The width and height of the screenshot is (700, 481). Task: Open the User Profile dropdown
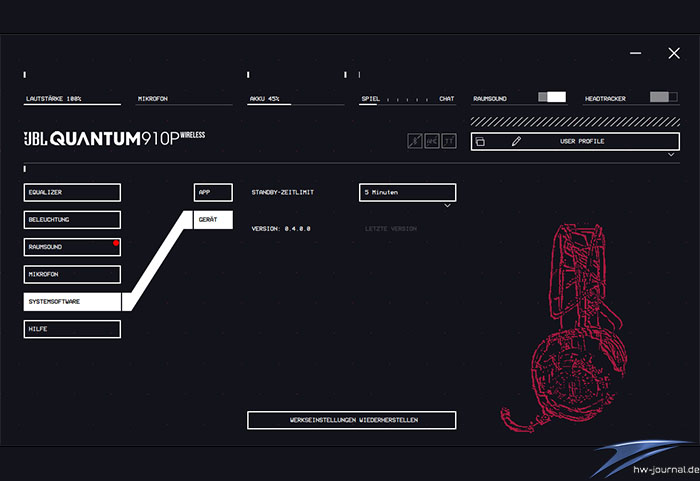[575, 142]
